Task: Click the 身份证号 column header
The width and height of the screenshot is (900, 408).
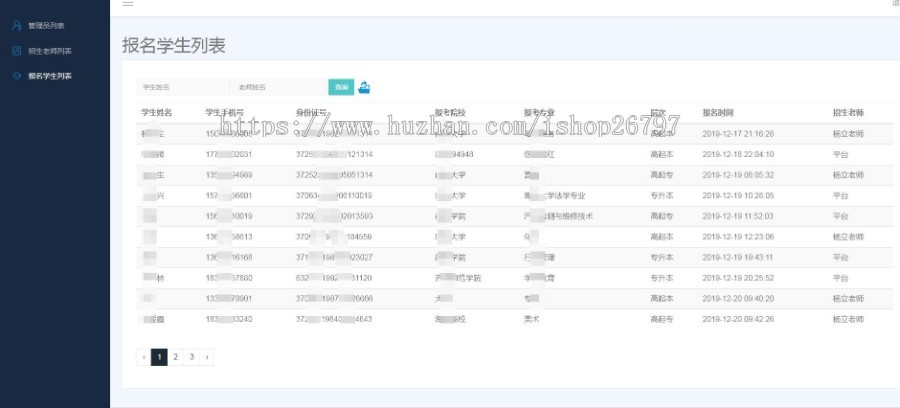Action: [312, 113]
